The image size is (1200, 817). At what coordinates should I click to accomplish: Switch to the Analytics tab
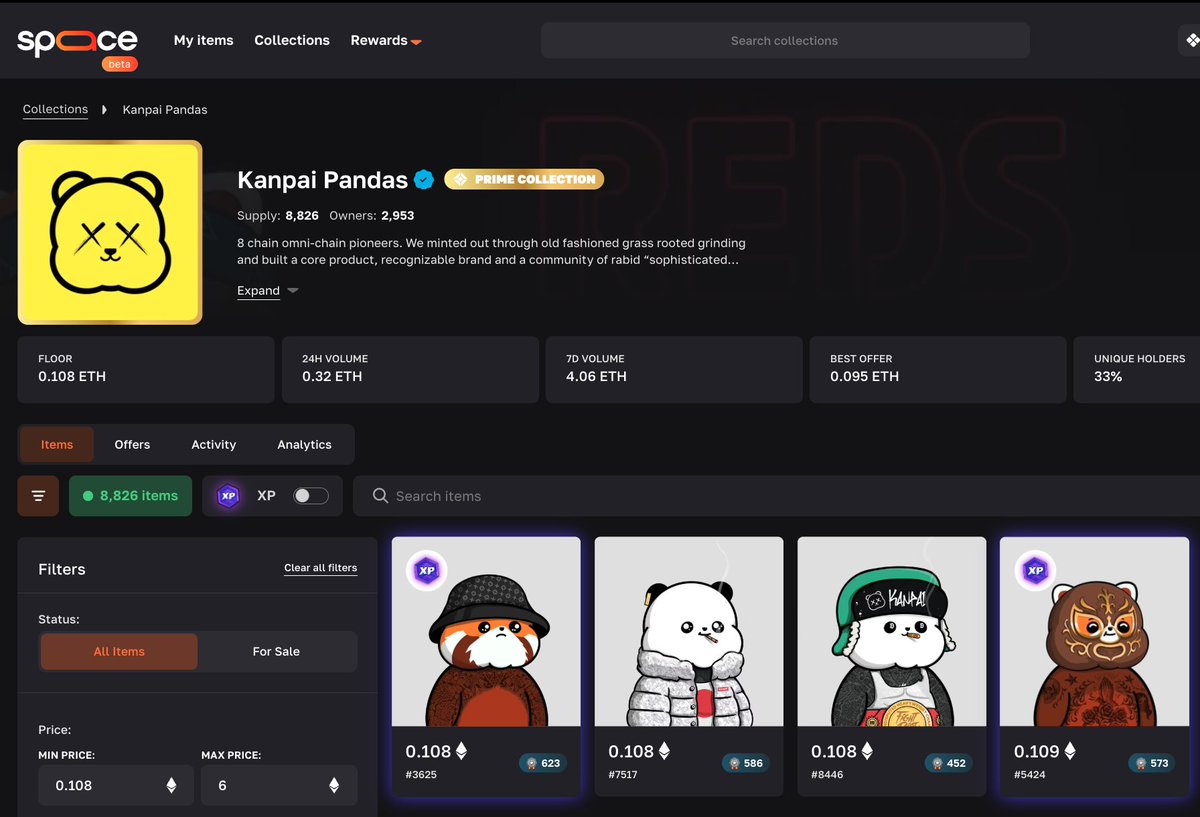click(x=304, y=444)
